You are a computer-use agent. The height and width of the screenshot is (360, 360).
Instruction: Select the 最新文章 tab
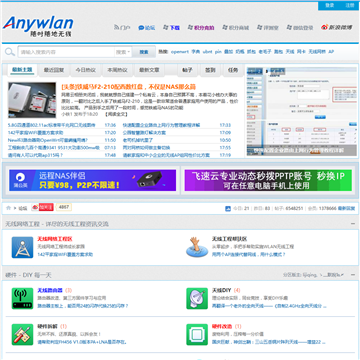click(149, 70)
